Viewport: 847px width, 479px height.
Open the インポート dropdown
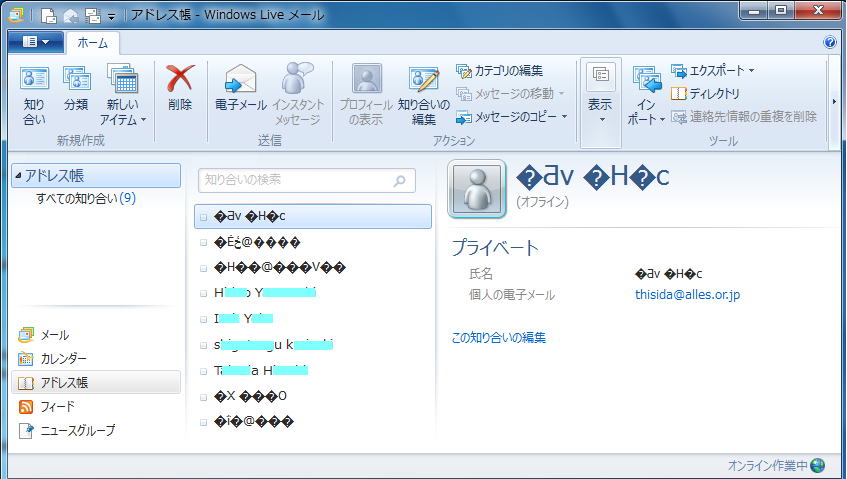tap(646, 95)
